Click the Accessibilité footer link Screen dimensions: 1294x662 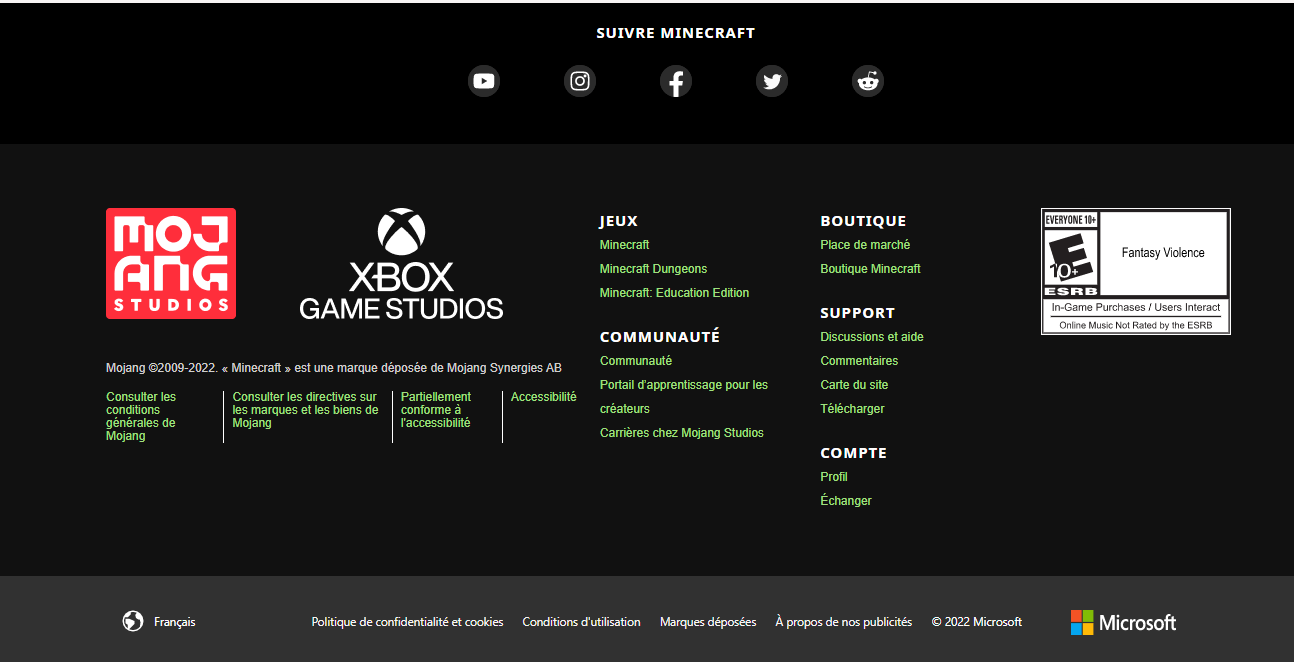(x=543, y=397)
